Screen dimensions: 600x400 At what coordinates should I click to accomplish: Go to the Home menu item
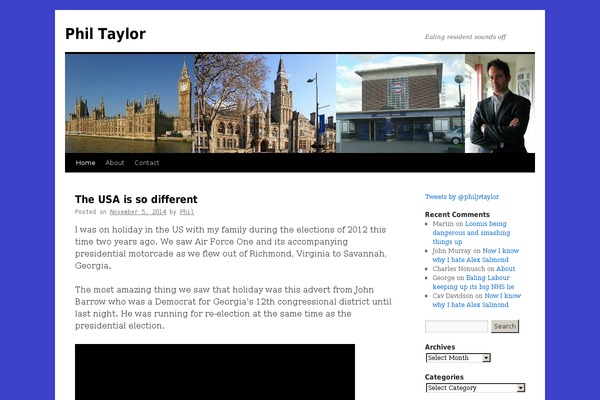point(85,163)
